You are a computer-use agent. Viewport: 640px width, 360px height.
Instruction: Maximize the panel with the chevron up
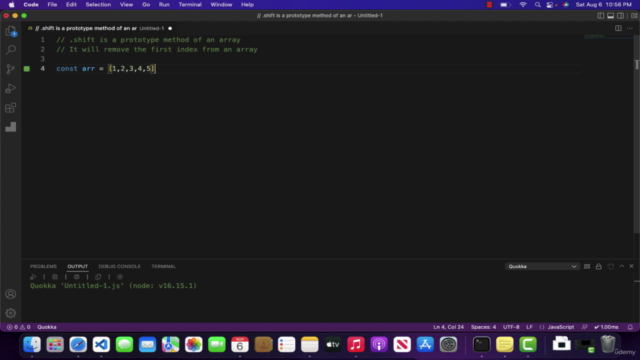[622, 266]
